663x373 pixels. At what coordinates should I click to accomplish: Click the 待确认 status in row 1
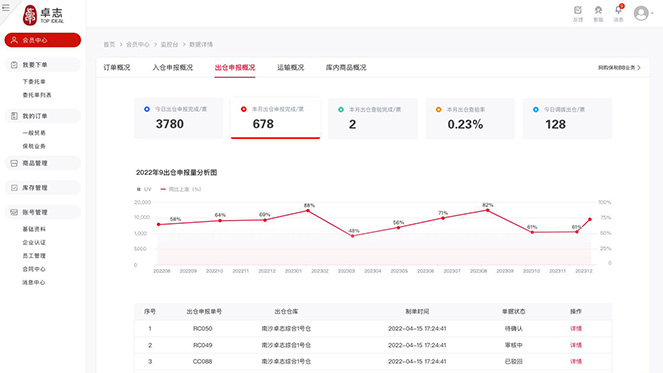514,329
